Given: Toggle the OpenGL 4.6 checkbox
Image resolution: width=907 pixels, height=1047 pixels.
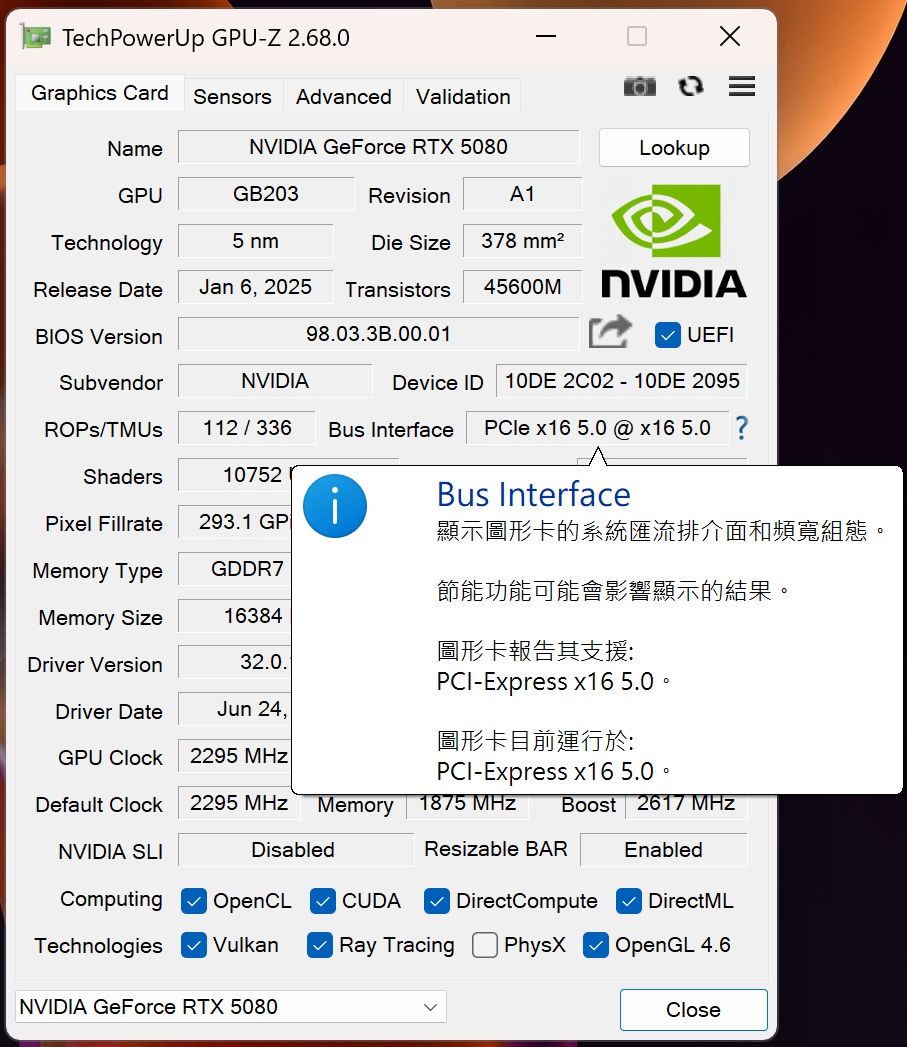Looking at the screenshot, I should point(596,946).
